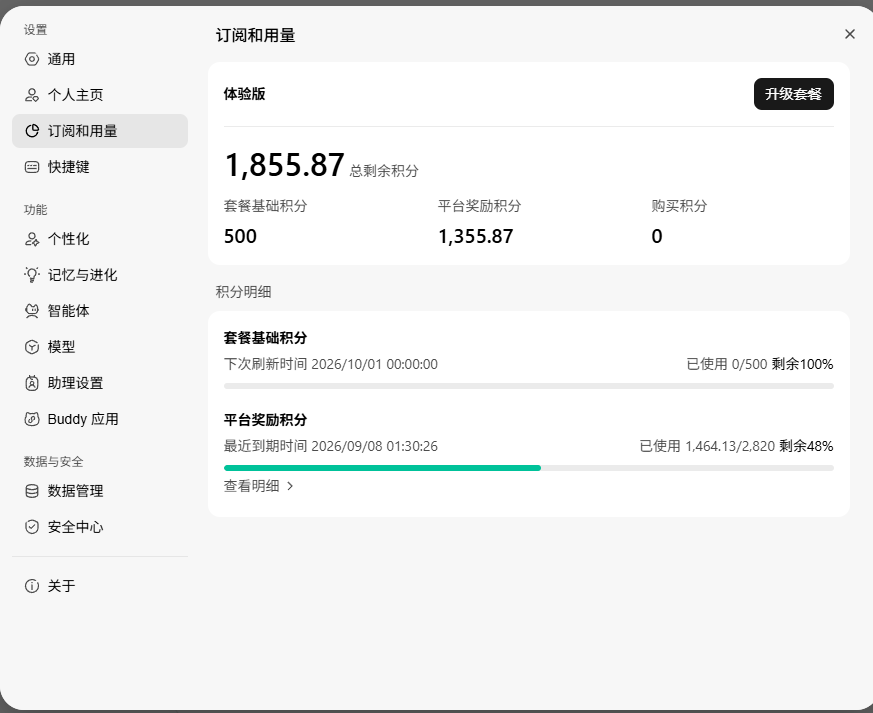Click the 1,355.87 platform reward points value

(475, 237)
